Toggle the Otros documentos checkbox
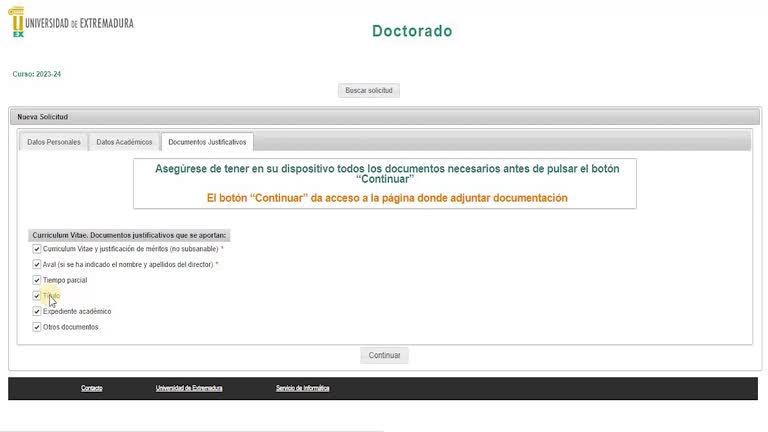The height and width of the screenshot is (432, 768). click(x=37, y=327)
